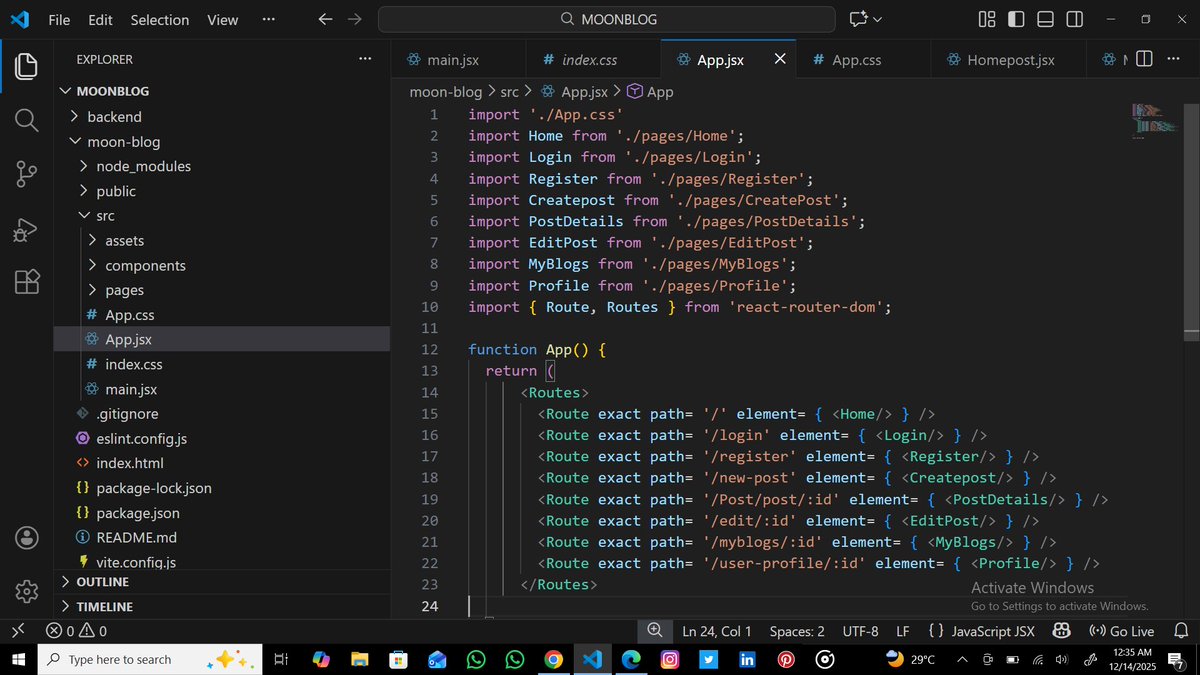Click the VS Code logo icon
This screenshot has height=675, width=1200.
(x=19, y=19)
